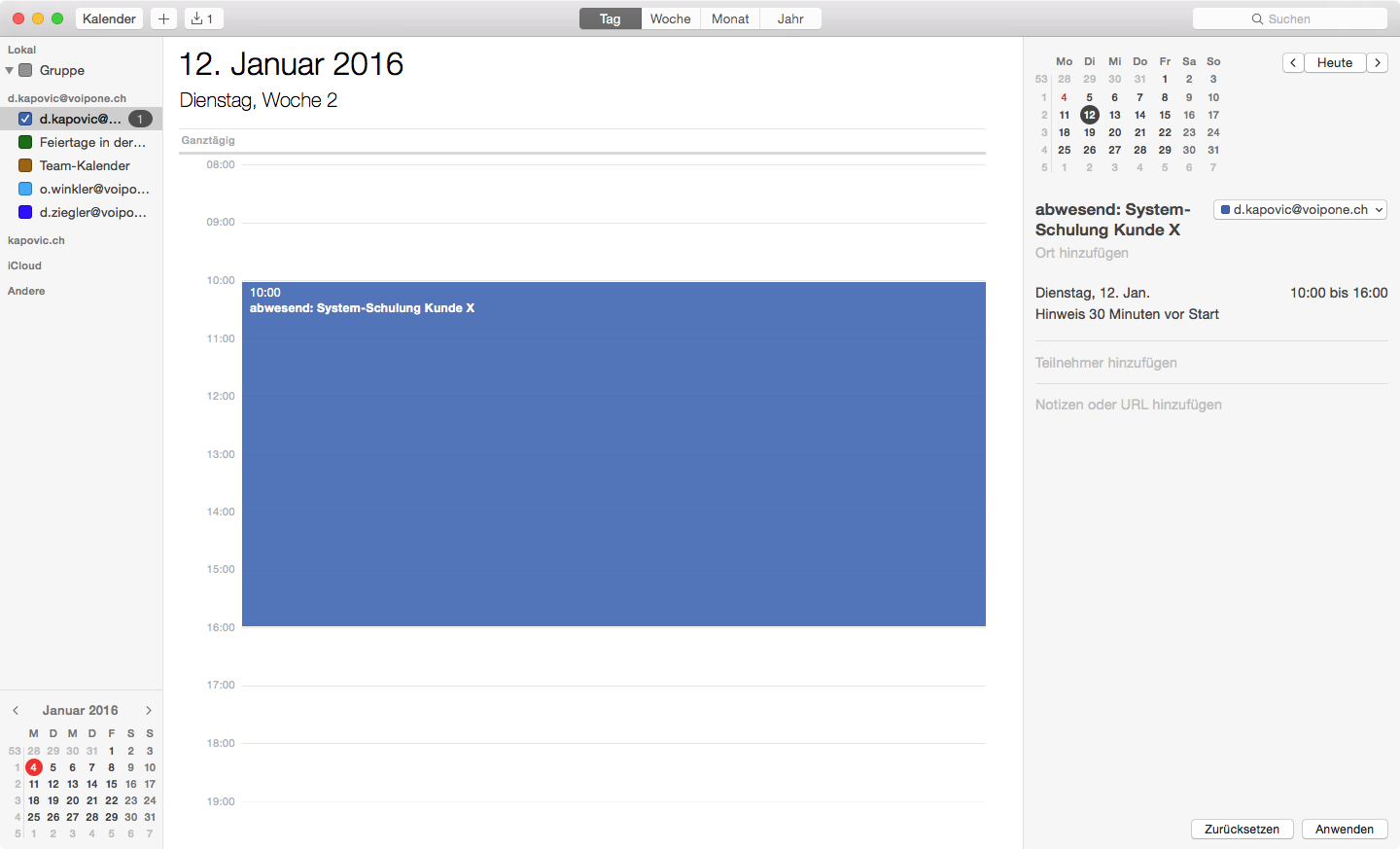Screen dimensions: 1400x849
Task: Click the d.kapovic@voipone.ch account header
Action: pos(67,98)
